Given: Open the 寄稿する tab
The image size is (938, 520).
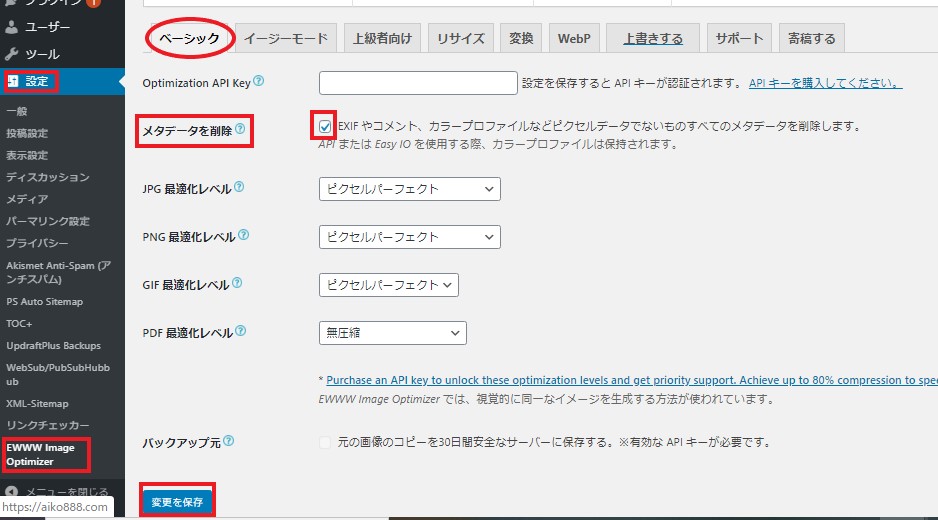Looking at the screenshot, I should [x=812, y=38].
